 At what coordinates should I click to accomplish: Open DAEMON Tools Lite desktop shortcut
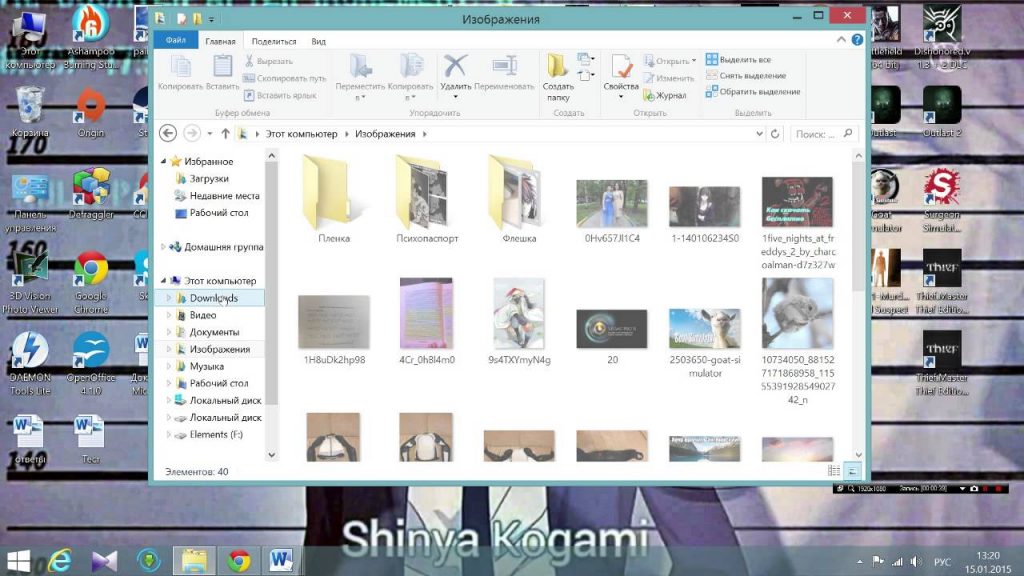pyautogui.click(x=29, y=364)
